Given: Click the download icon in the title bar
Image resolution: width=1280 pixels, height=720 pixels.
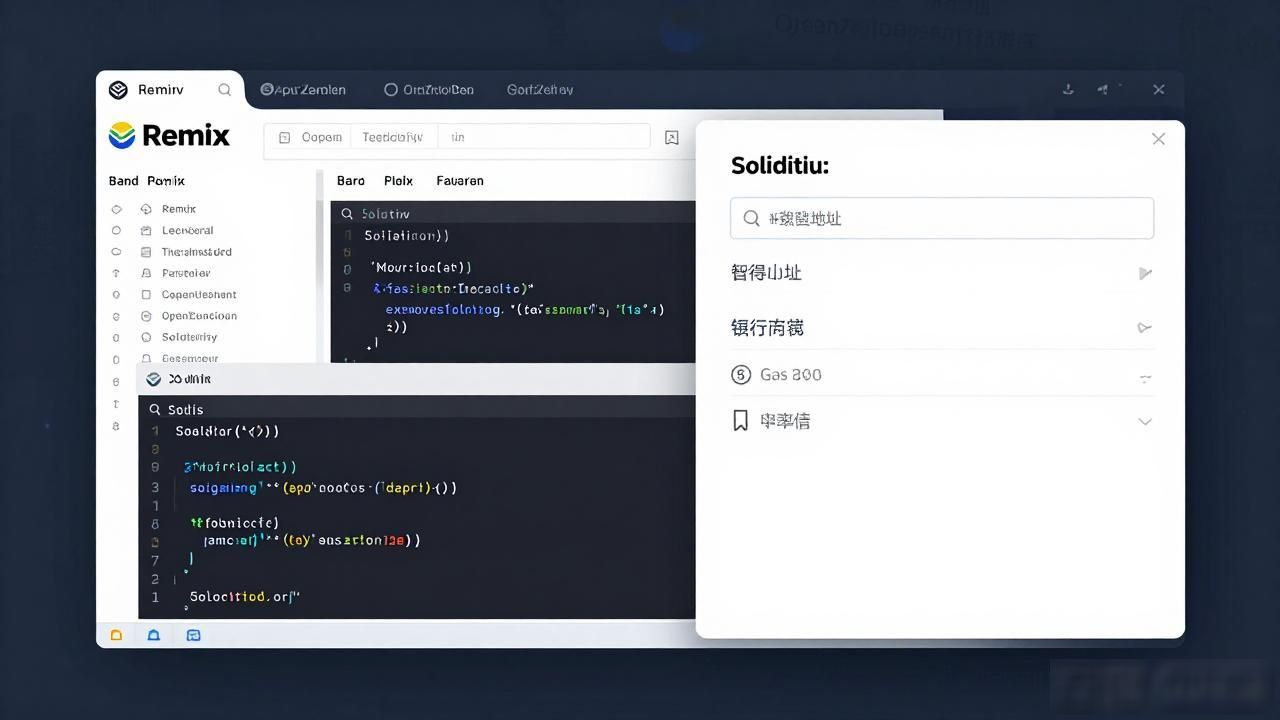Looking at the screenshot, I should [1068, 89].
